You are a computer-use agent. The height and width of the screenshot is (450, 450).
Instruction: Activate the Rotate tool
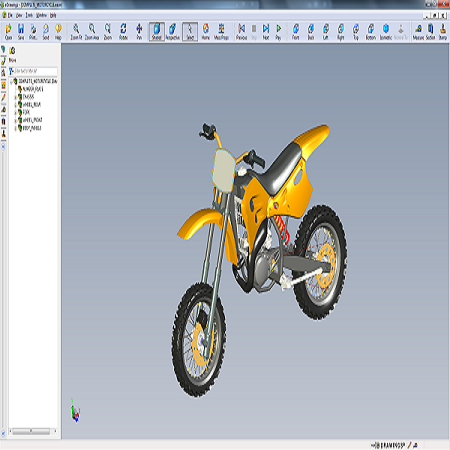[x=123, y=32]
